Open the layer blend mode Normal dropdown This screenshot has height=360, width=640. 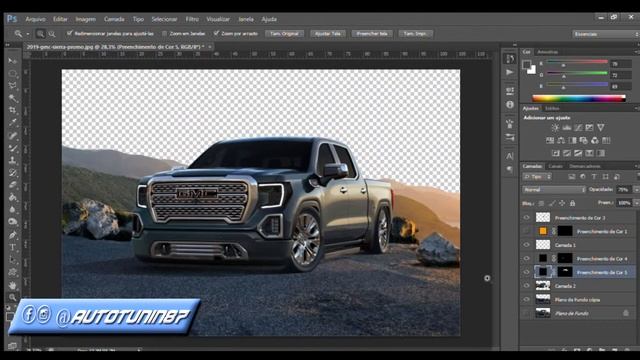pyautogui.click(x=554, y=190)
